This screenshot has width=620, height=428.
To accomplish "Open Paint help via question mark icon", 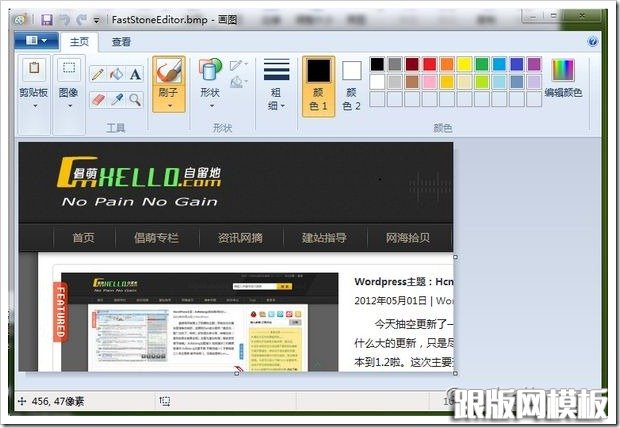I will [592, 42].
